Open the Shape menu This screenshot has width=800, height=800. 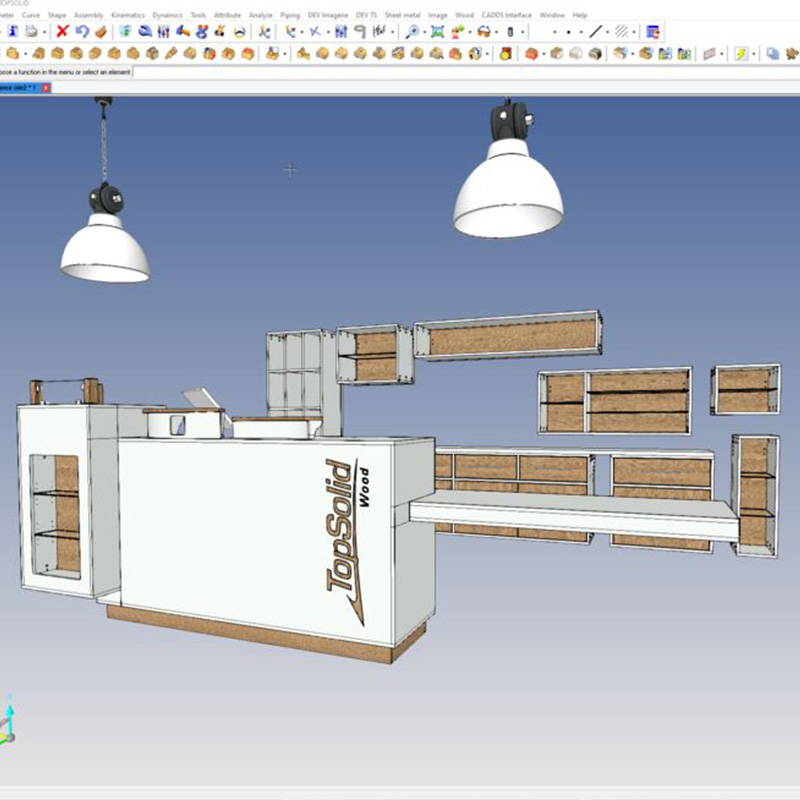coord(57,15)
